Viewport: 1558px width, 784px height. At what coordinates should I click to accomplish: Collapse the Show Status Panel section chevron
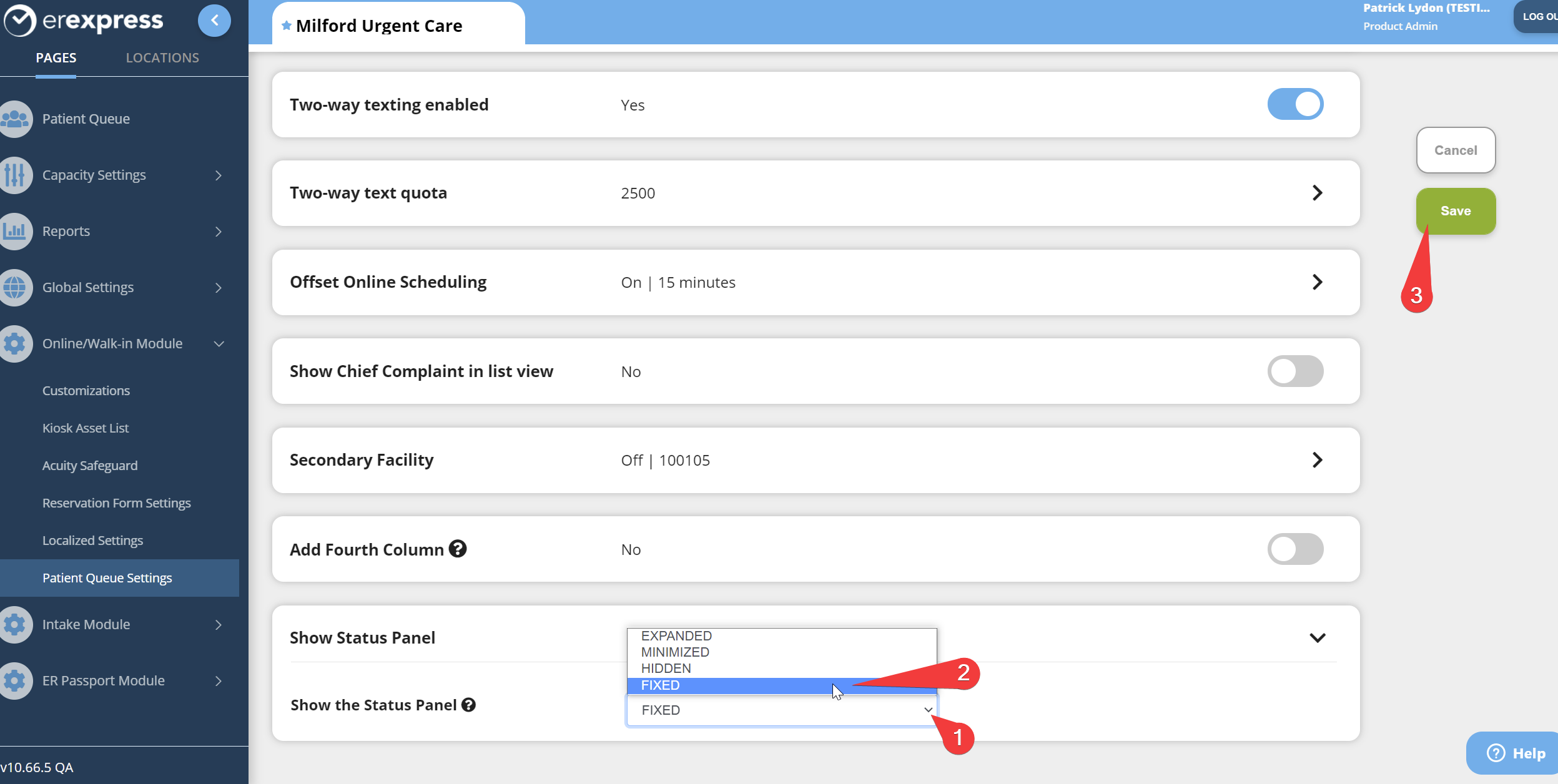coord(1317,638)
